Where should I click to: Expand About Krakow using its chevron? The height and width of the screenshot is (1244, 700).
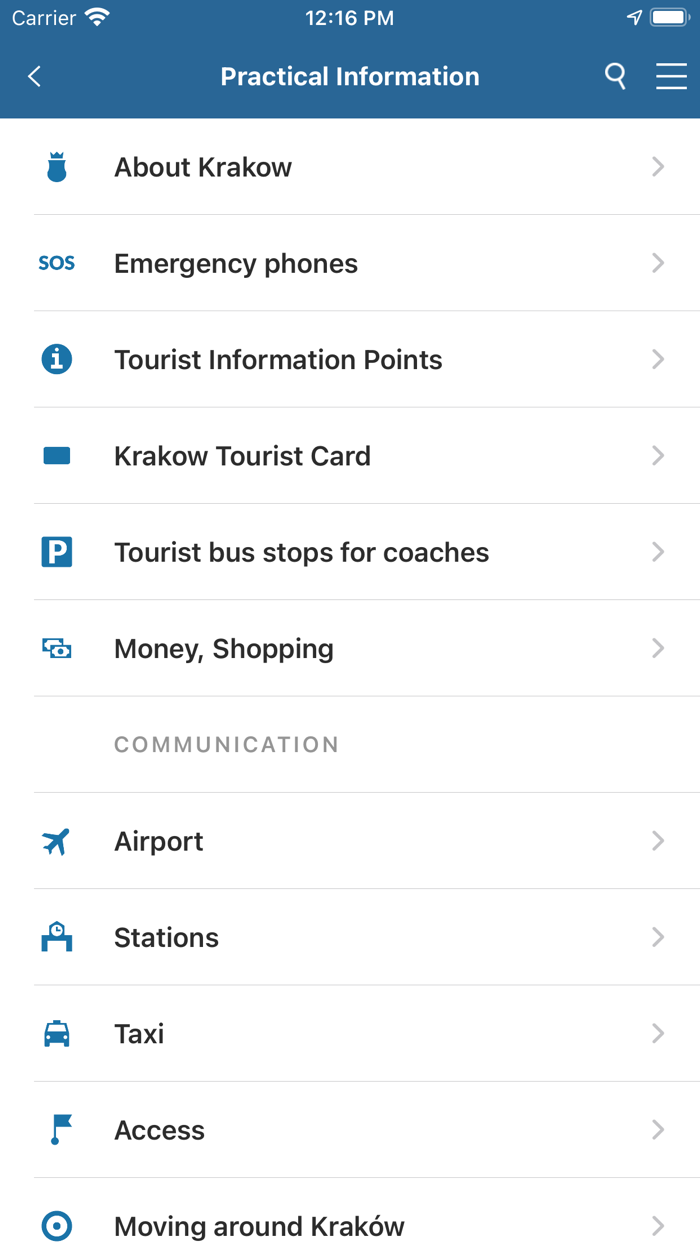(658, 167)
